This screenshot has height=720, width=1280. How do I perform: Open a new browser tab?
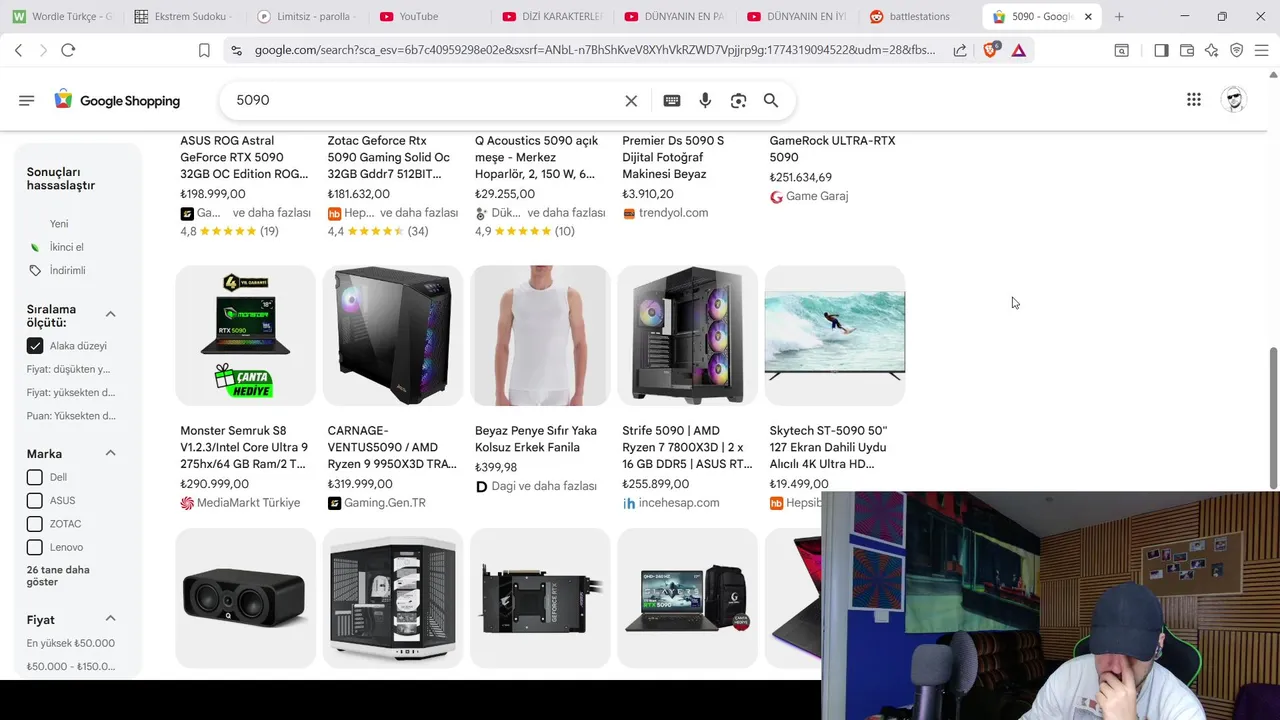click(x=1119, y=16)
